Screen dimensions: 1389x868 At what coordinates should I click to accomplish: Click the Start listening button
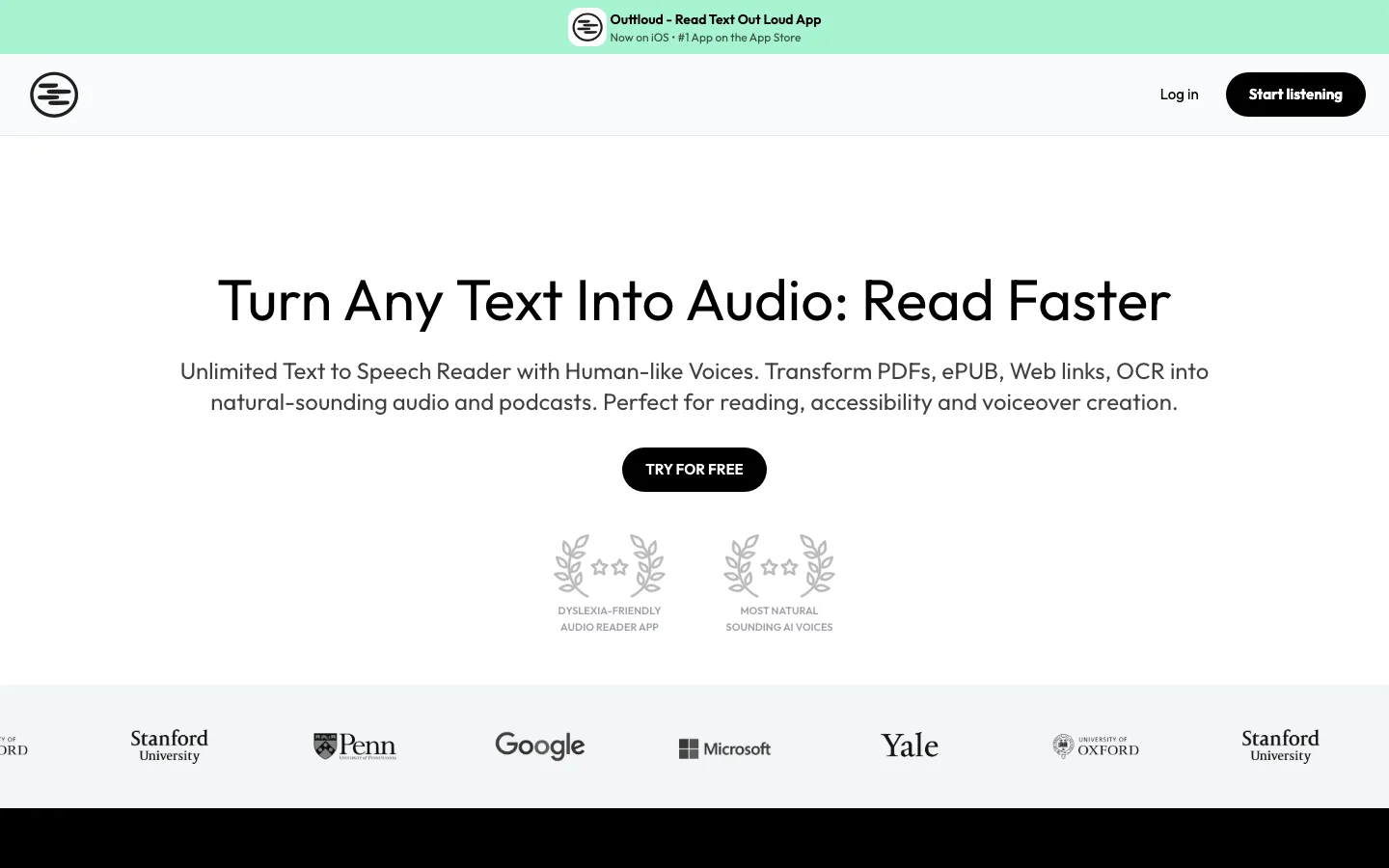(1295, 95)
